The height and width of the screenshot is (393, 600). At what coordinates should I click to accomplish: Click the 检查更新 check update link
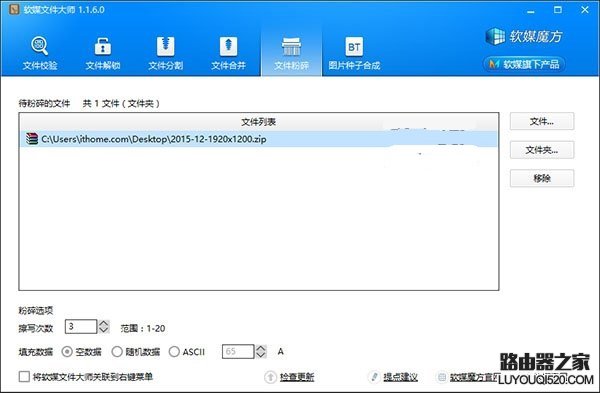[297, 377]
